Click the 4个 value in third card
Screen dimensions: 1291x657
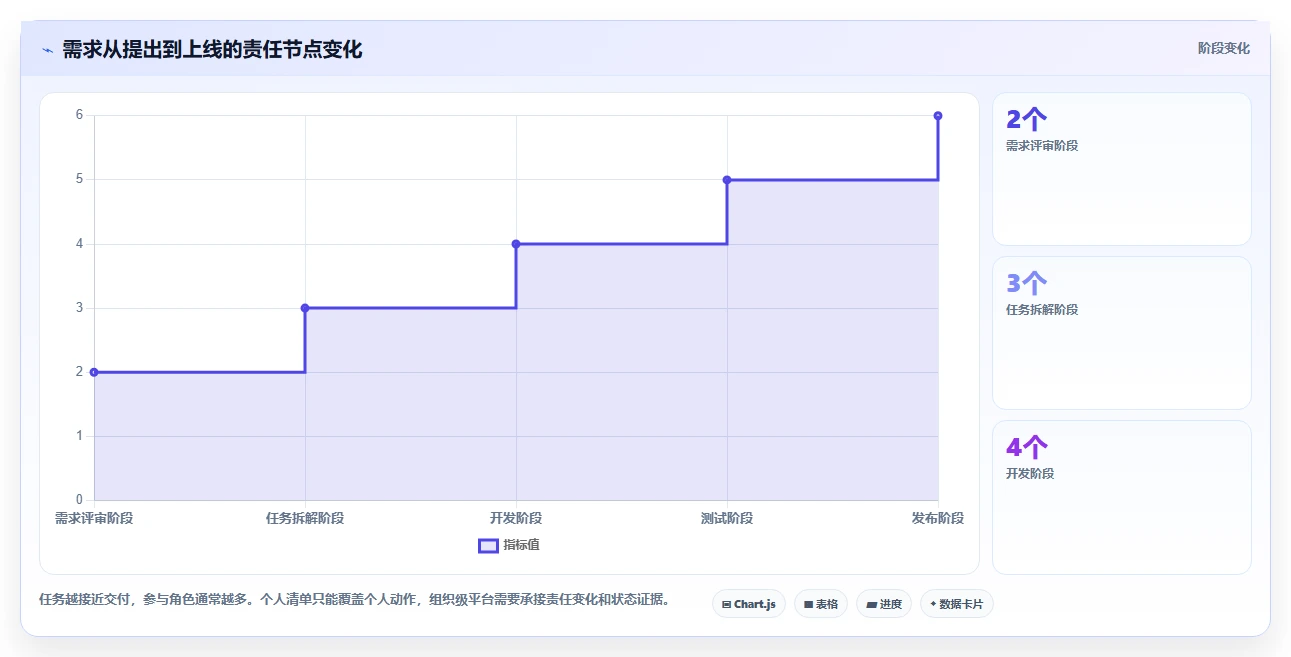[x=1027, y=448]
